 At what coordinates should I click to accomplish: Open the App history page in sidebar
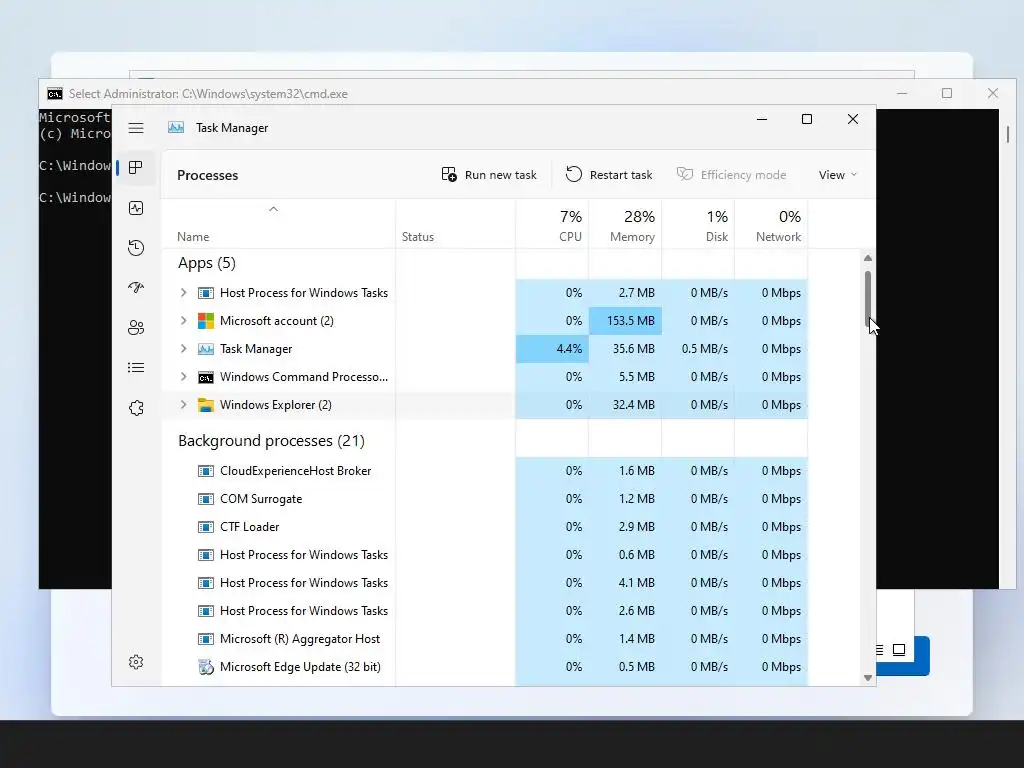click(x=136, y=248)
